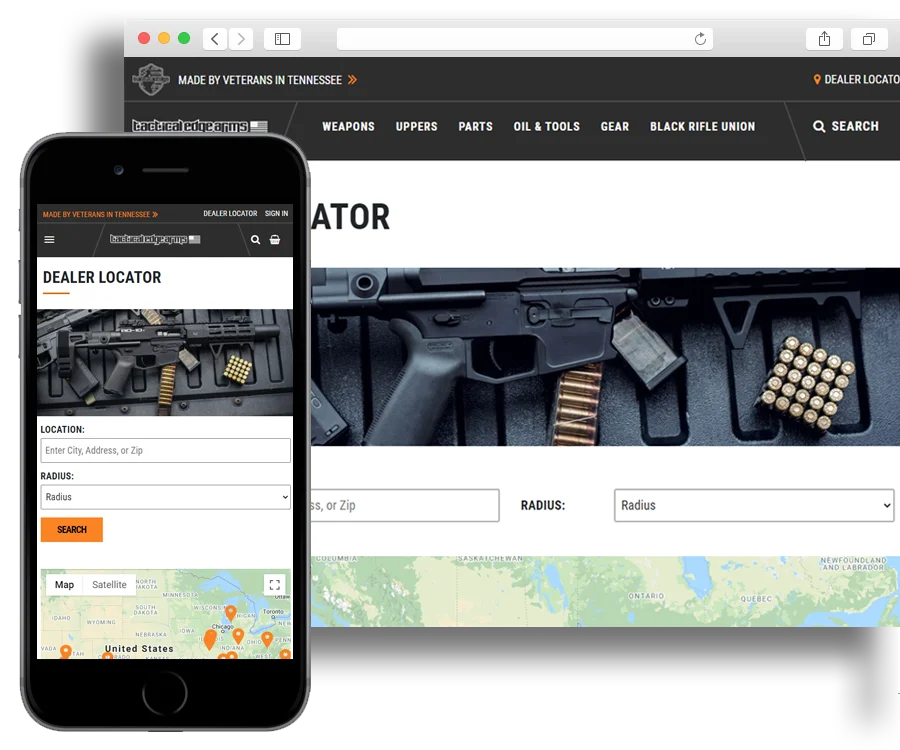The width and height of the screenshot is (900, 750).
Task: Reload the page using the refresh icon
Action: tap(700, 39)
